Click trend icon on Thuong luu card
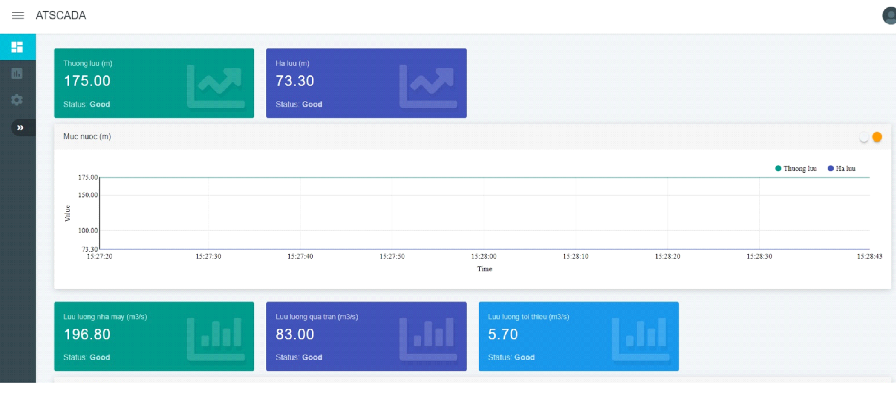The image size is (896, 394). (216, 86)
